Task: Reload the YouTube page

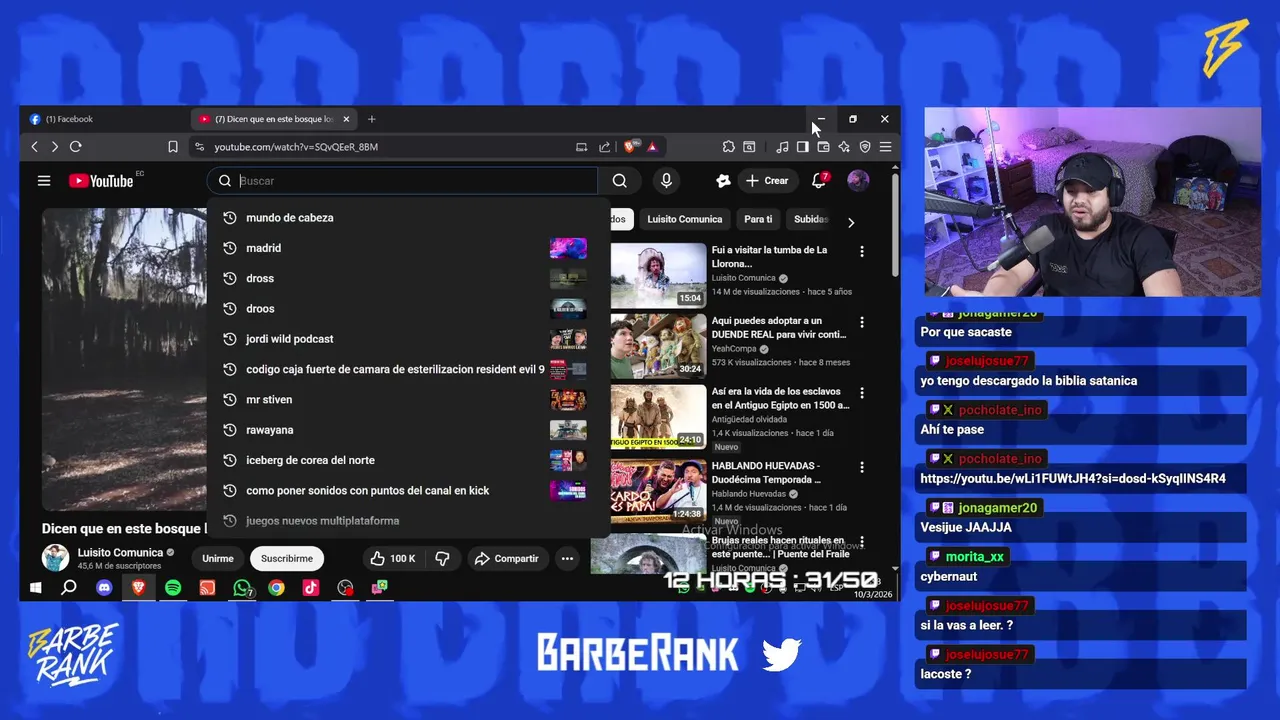Action: [76, 147]
